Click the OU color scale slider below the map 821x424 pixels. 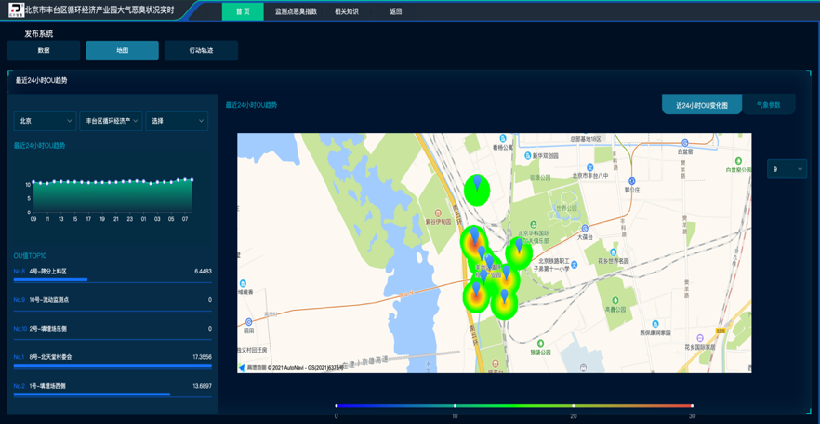click(x=514, y=406)
